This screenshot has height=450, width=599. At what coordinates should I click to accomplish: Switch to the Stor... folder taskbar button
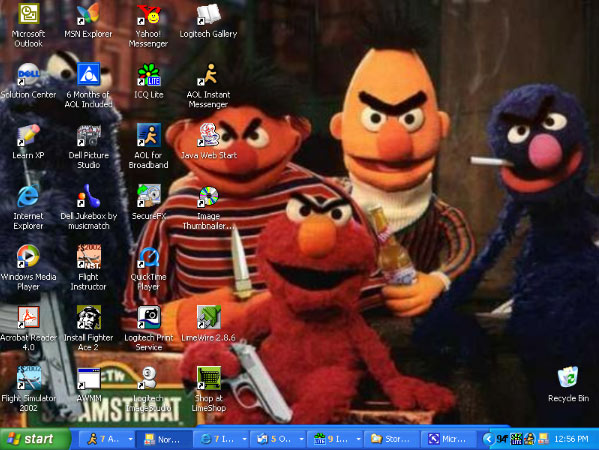point(391,439)
